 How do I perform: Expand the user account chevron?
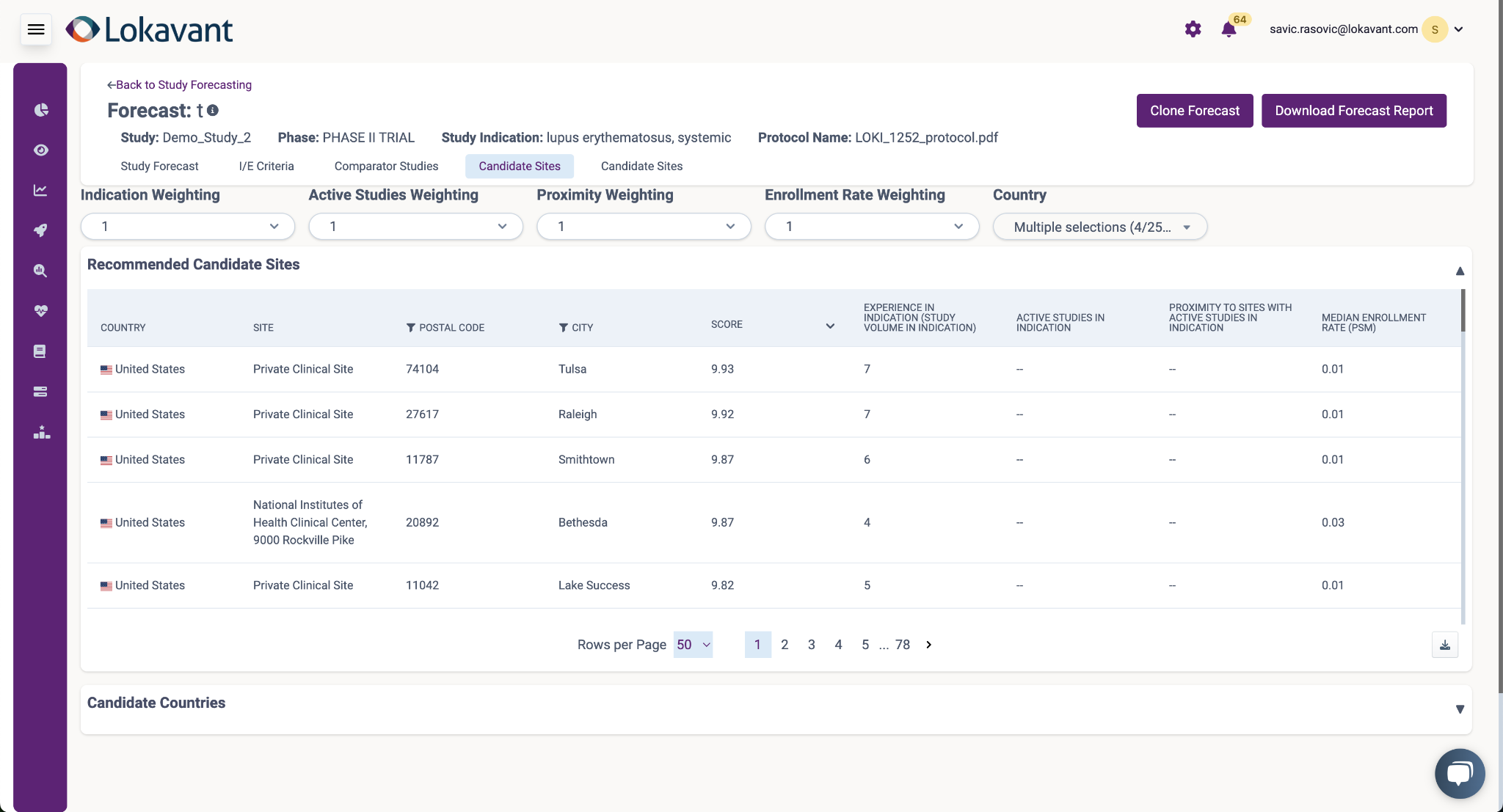[x=1459, y=29]
